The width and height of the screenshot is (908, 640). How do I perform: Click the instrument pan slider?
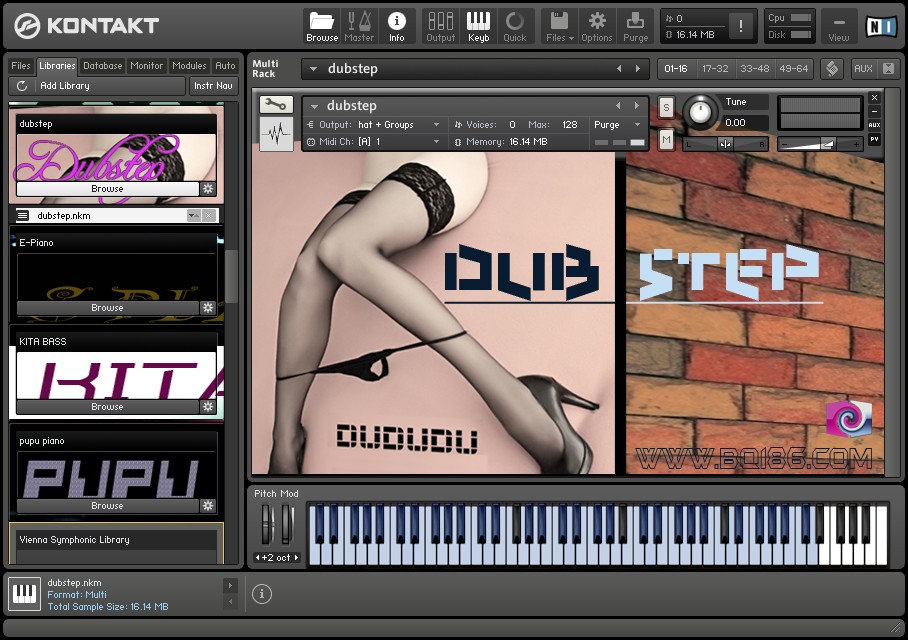click(725, 144)
